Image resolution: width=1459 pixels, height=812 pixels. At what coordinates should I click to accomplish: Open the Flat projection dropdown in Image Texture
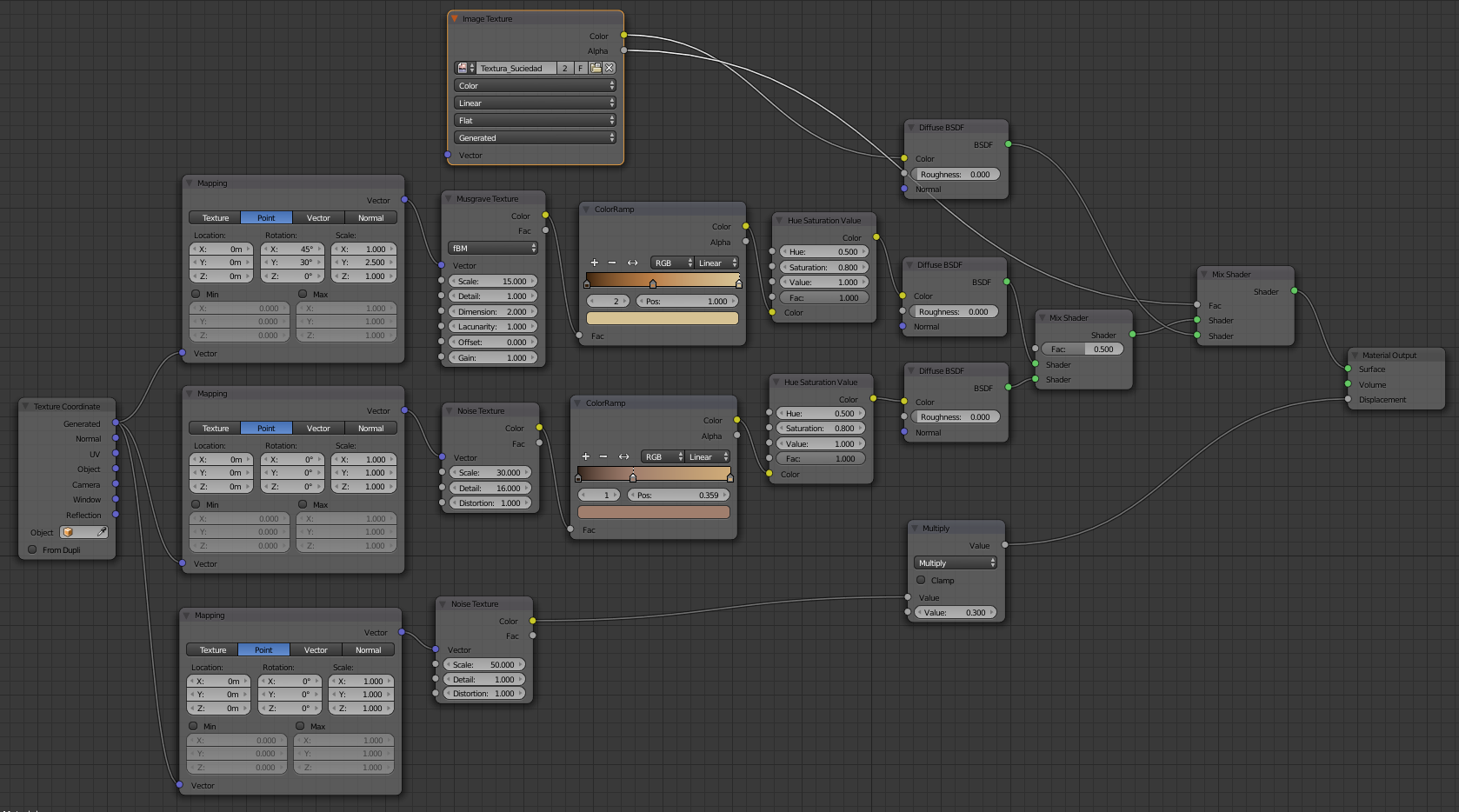point(535,120)
